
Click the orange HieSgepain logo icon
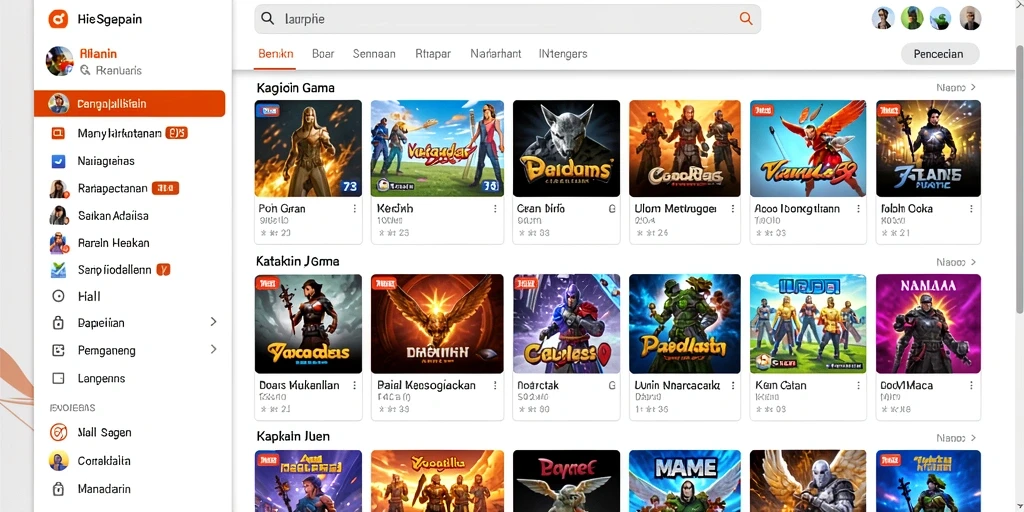coord(58,19)
